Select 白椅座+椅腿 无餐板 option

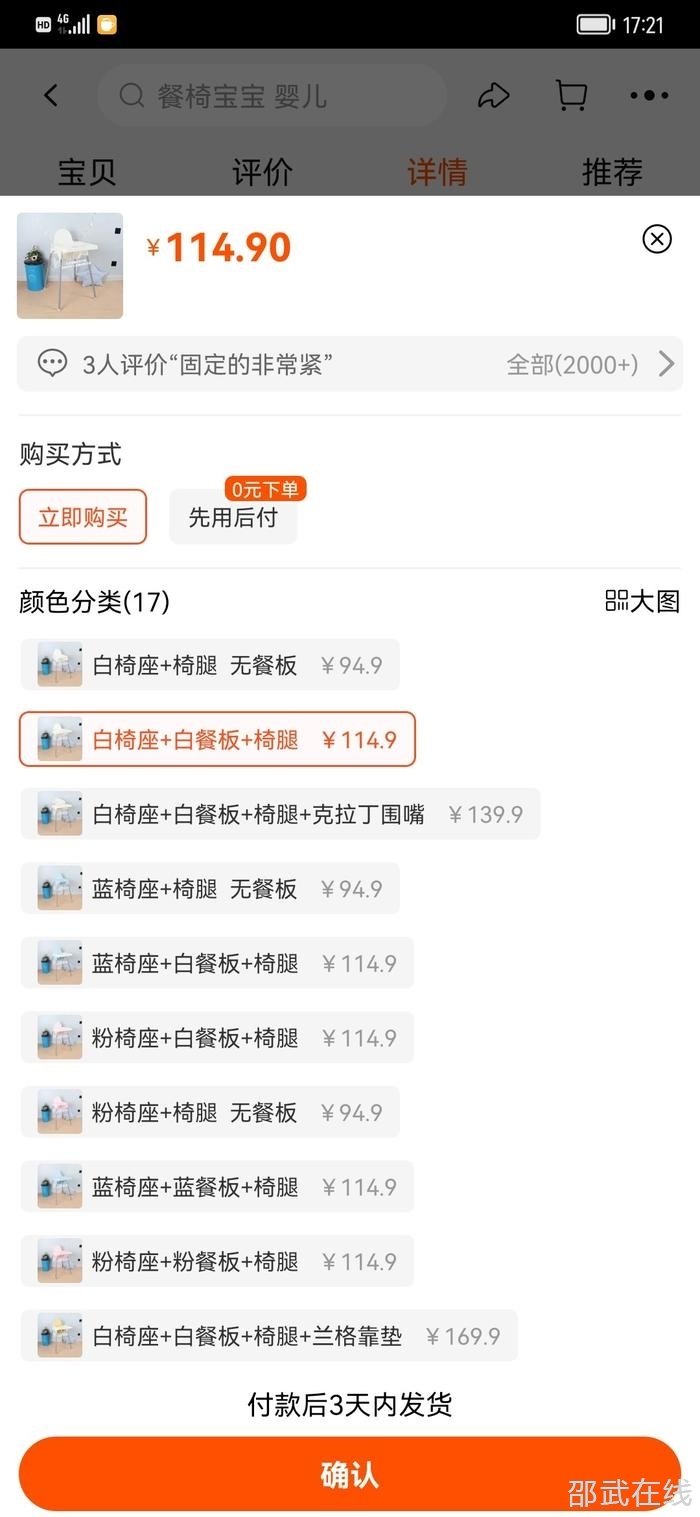click(x=210, y=665)
